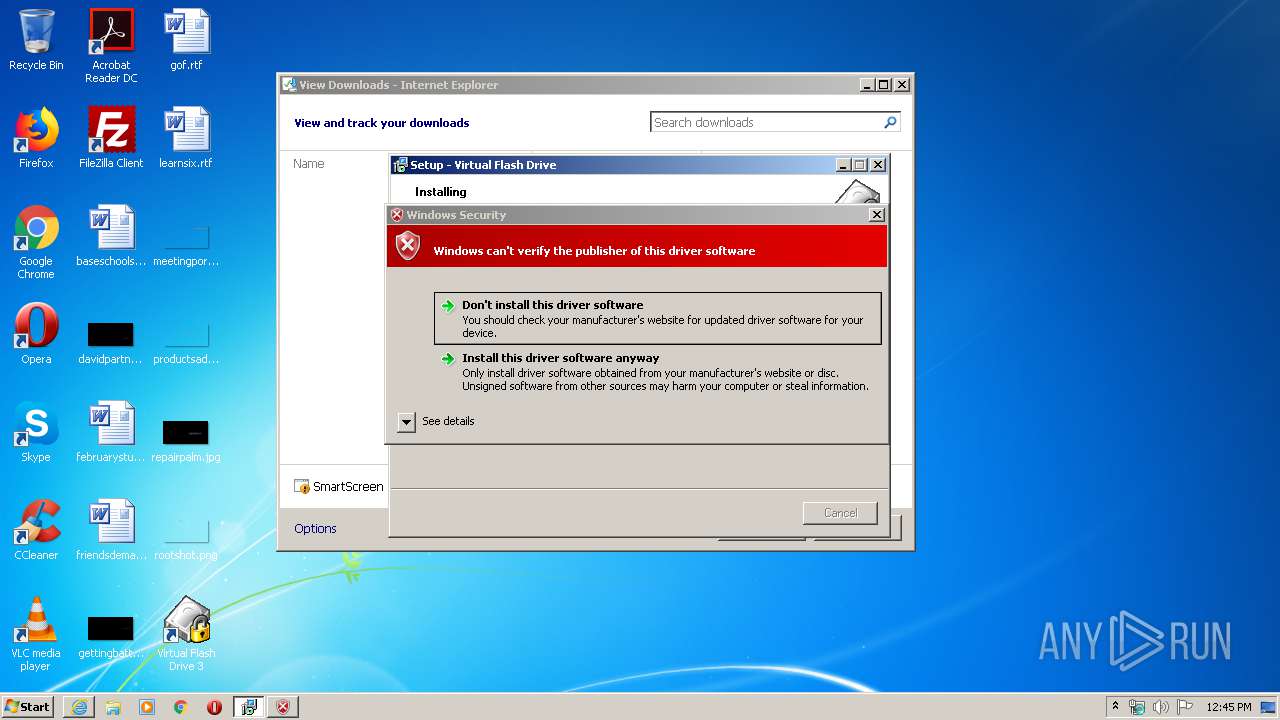Open Windows Explorer taskbar icon
This screenshot has height=720, width=1280.
click(x=113, y=707)
